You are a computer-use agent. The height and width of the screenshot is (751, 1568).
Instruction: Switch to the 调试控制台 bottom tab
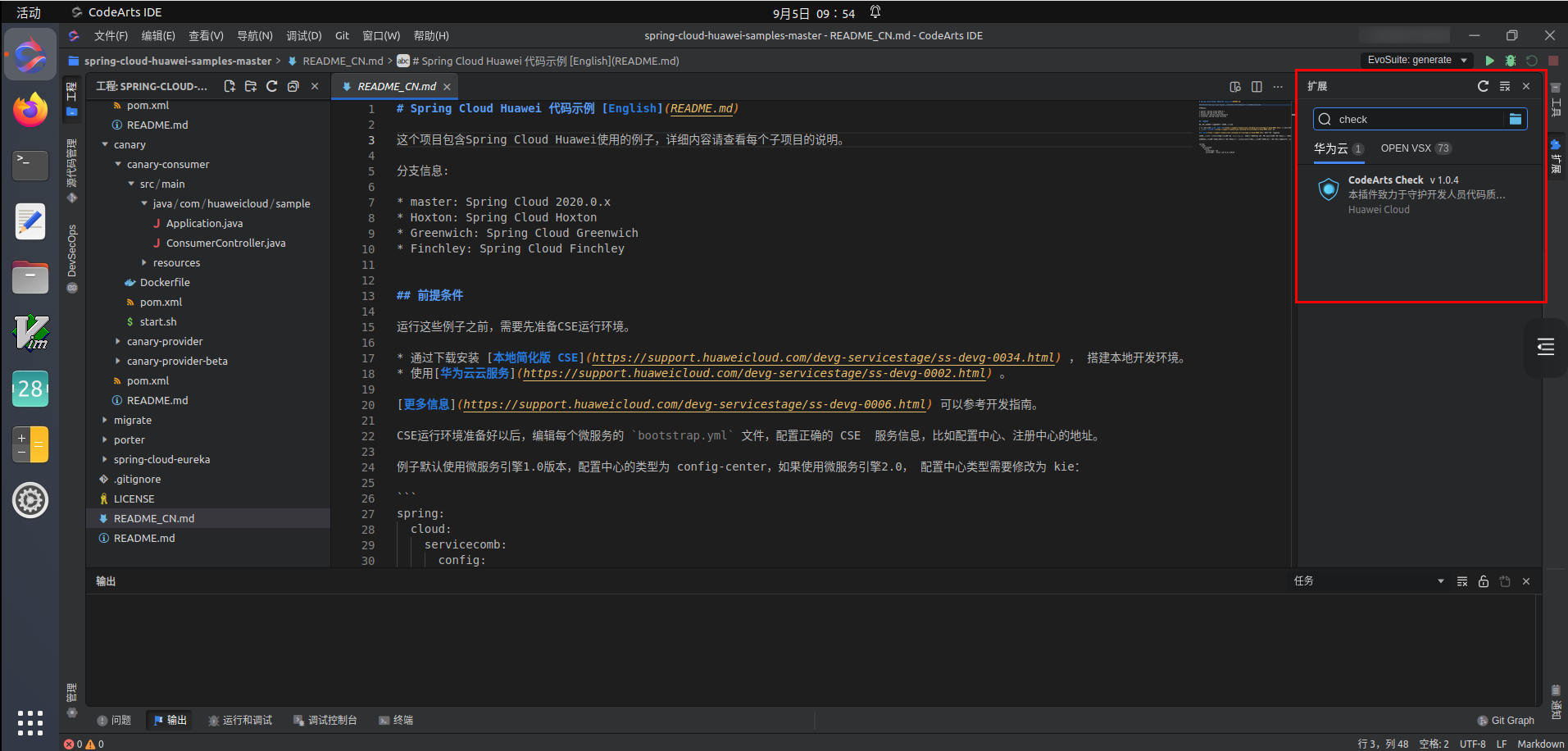pos(325,721)
